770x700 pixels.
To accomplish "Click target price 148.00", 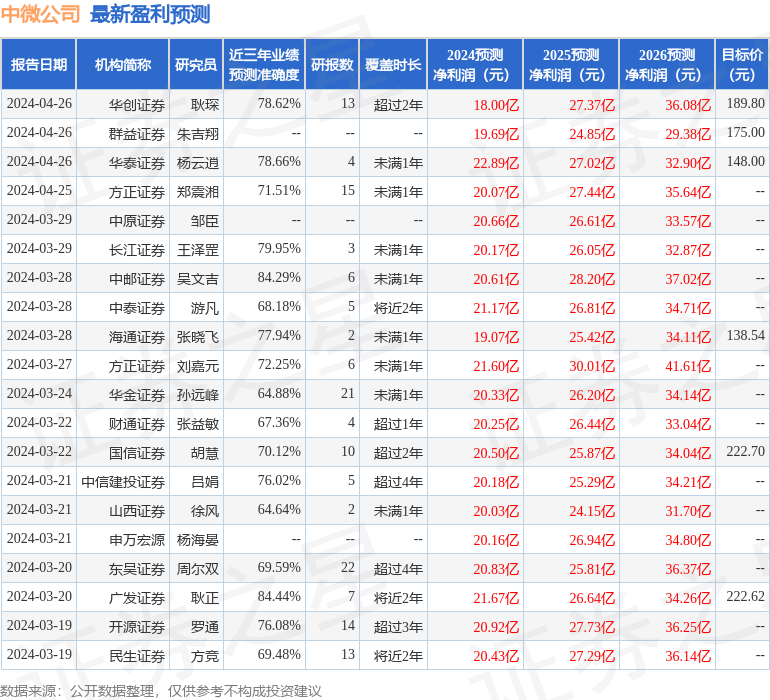I will click(745, 161).
